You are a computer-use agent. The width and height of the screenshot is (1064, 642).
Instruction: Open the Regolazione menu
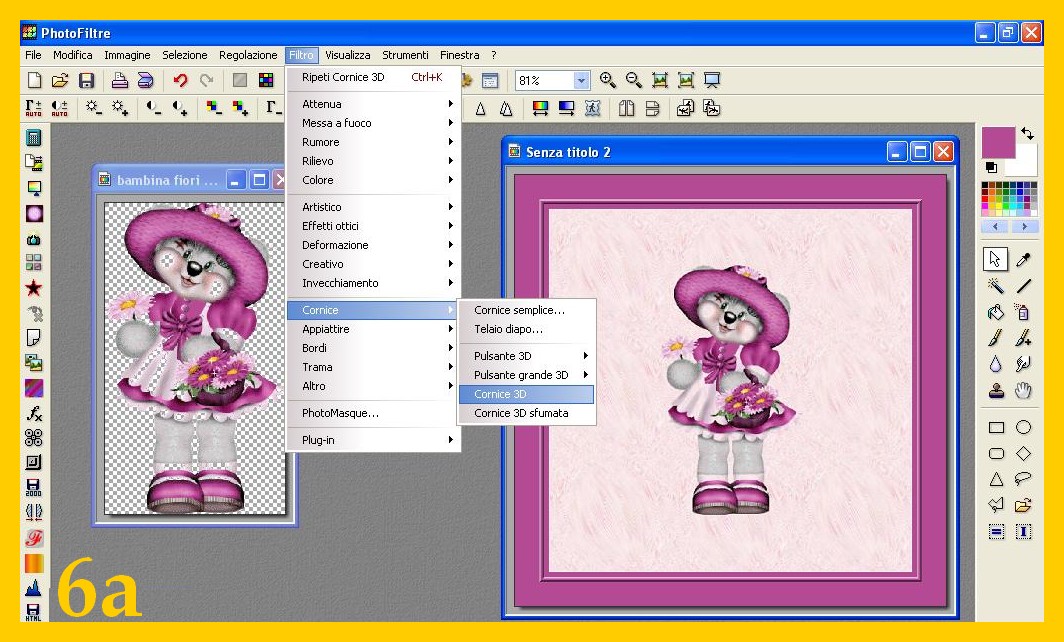[x=248, y=55]
